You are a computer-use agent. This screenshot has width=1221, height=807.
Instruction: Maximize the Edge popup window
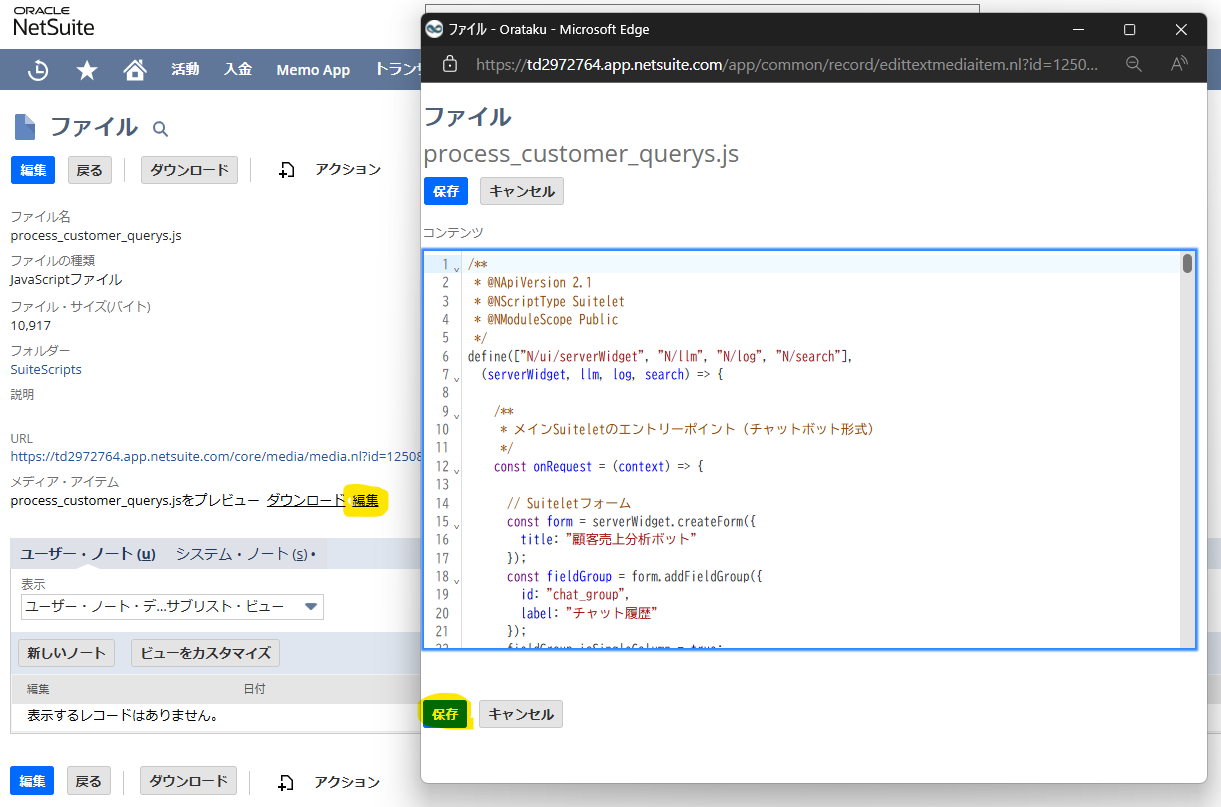point(1129,29)
